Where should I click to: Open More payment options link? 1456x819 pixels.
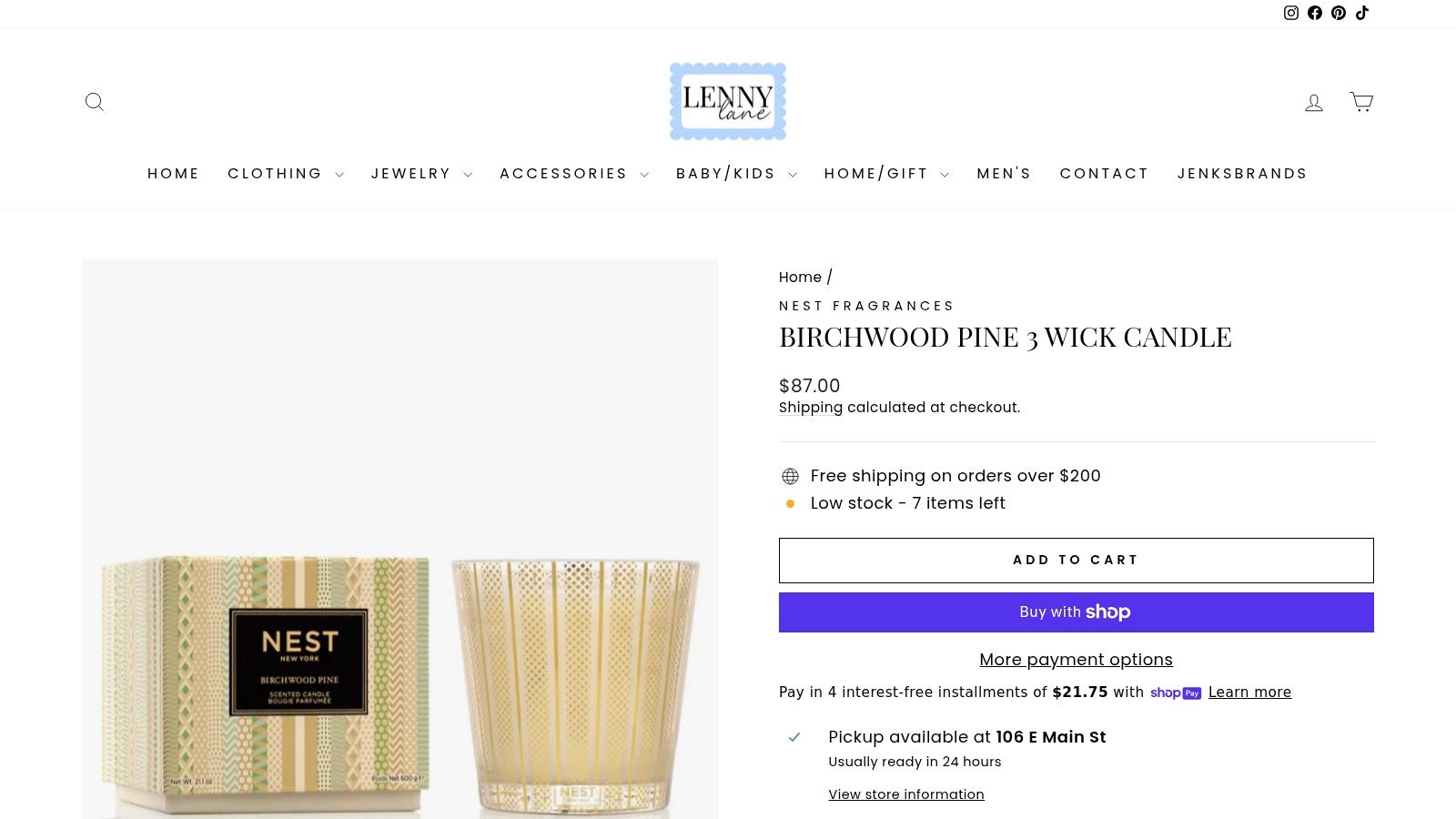(x=1076, y=660)
